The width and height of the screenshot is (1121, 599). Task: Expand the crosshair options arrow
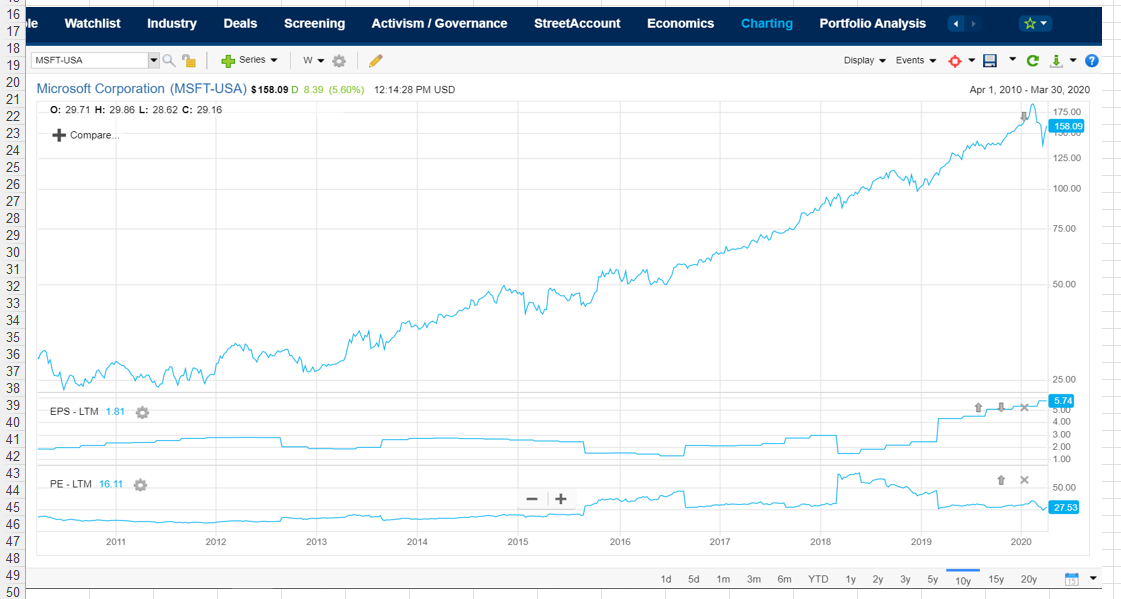972,61
